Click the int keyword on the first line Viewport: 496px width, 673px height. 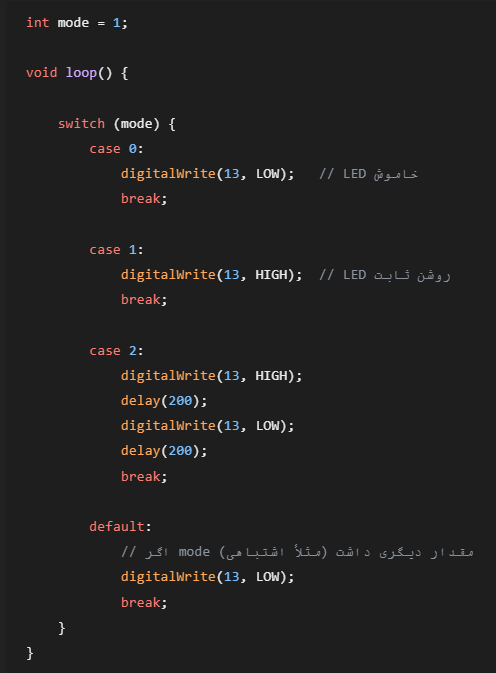pos(38,22)
